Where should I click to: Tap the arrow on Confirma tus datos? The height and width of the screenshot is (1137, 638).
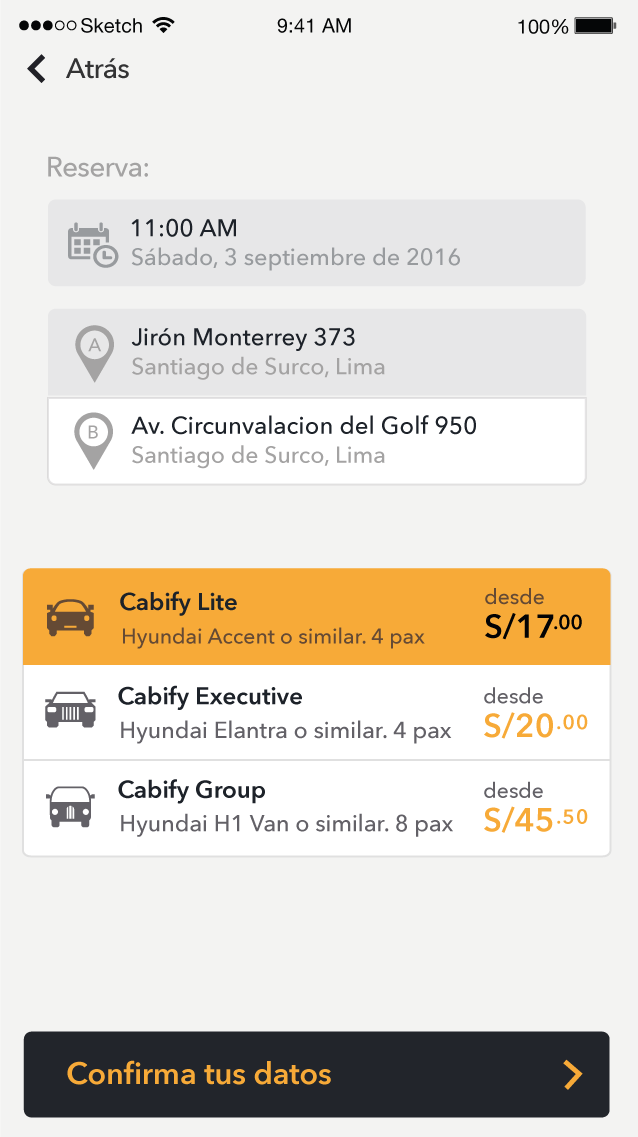point(572,1075)
